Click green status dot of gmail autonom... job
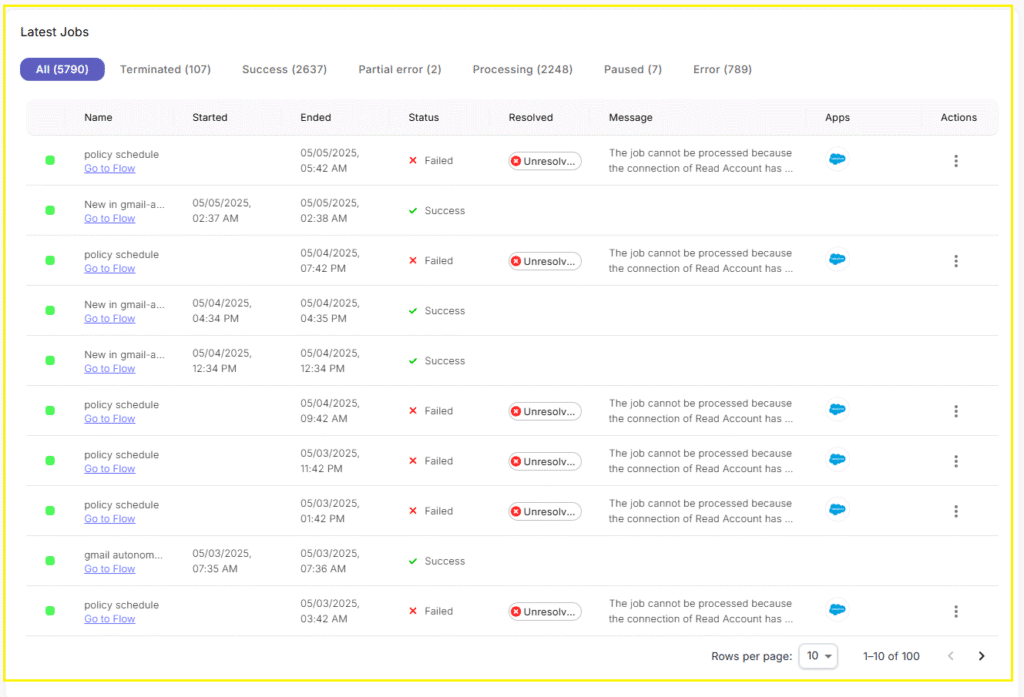1024x697 pixels. (50, 560)
